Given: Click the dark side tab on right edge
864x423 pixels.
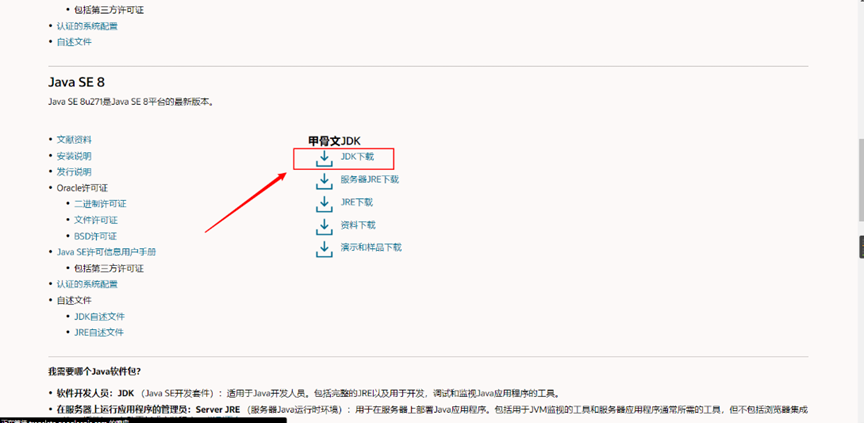Looking at the screenshot, I should pyautogui.click(x=861, y=247).
